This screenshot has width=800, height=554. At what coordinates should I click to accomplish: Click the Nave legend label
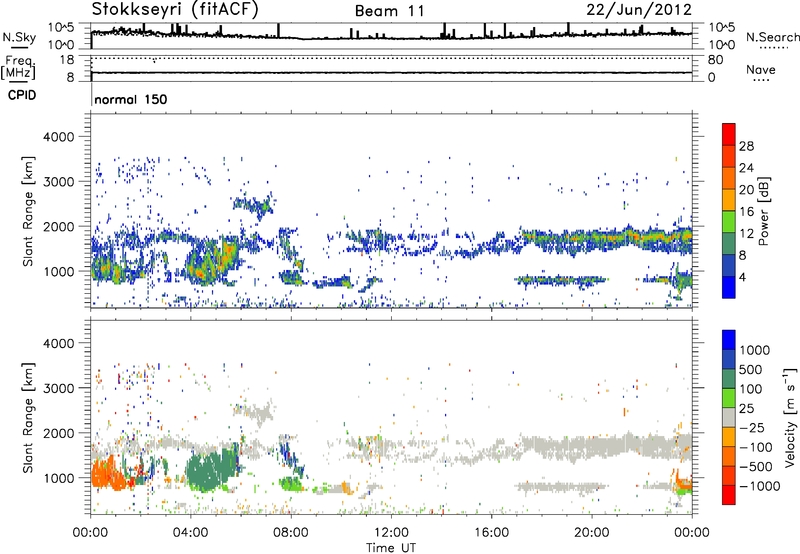(760, 70)
